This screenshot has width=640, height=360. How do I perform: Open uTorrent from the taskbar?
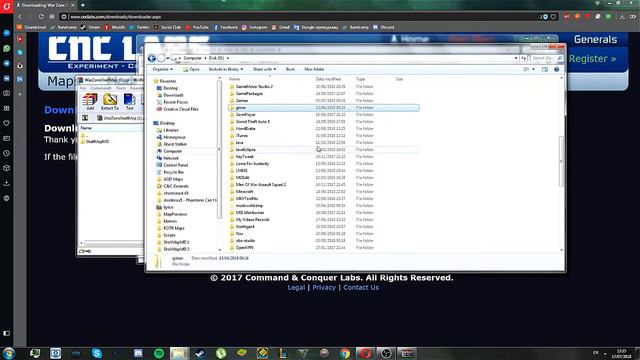coord(221,353)
